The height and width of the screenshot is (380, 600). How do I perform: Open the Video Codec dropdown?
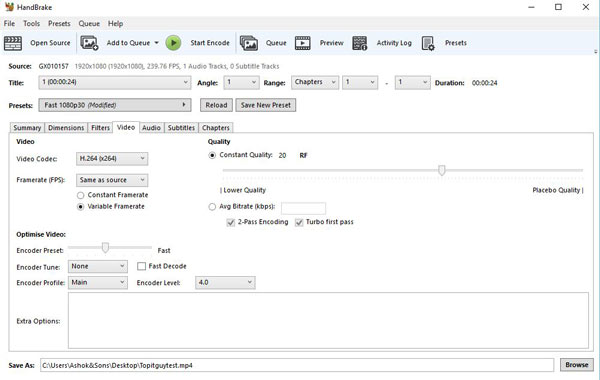[x=112, y=159]
